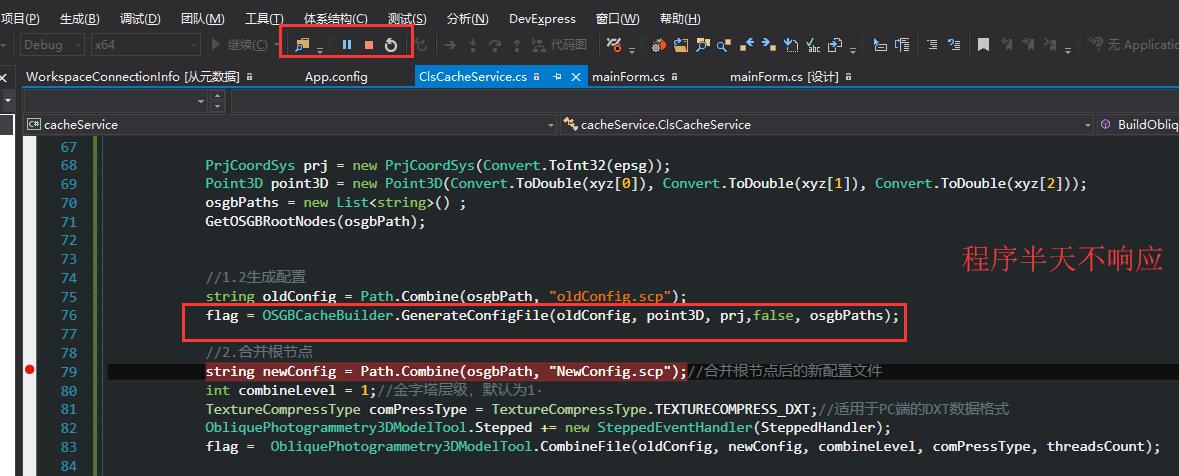
Task: Click the stepper beside the empty combo box
Action: click(217, 100)
